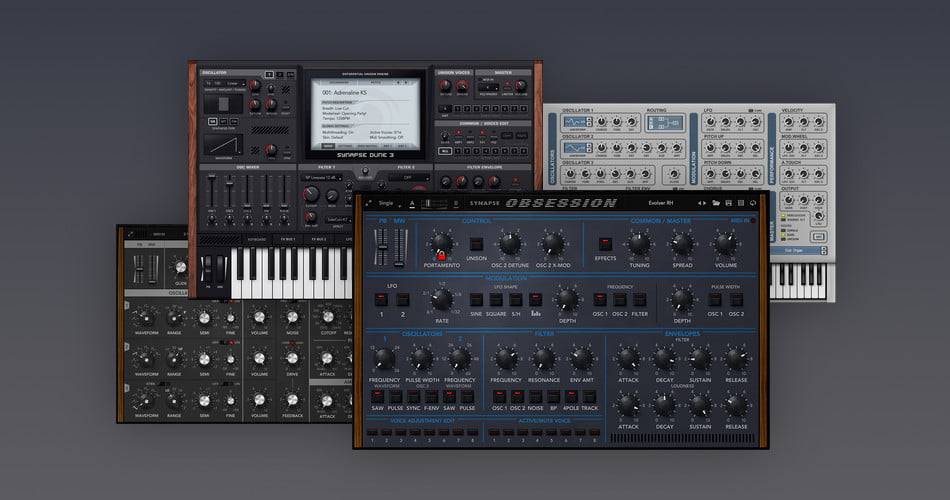Go to previous preset with Obsession left arrow
This screenshot has width=950, height=500.
point(699,203)
